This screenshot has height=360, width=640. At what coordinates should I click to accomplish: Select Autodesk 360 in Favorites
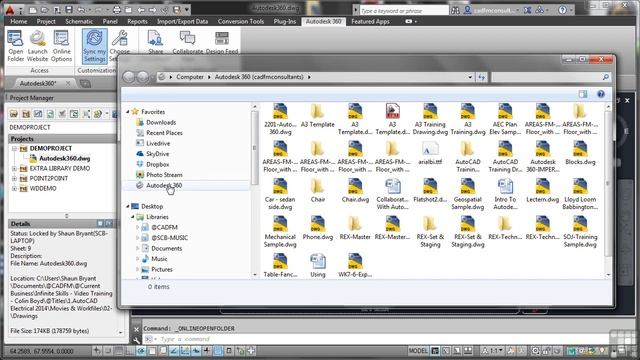(x=164, y=185)
